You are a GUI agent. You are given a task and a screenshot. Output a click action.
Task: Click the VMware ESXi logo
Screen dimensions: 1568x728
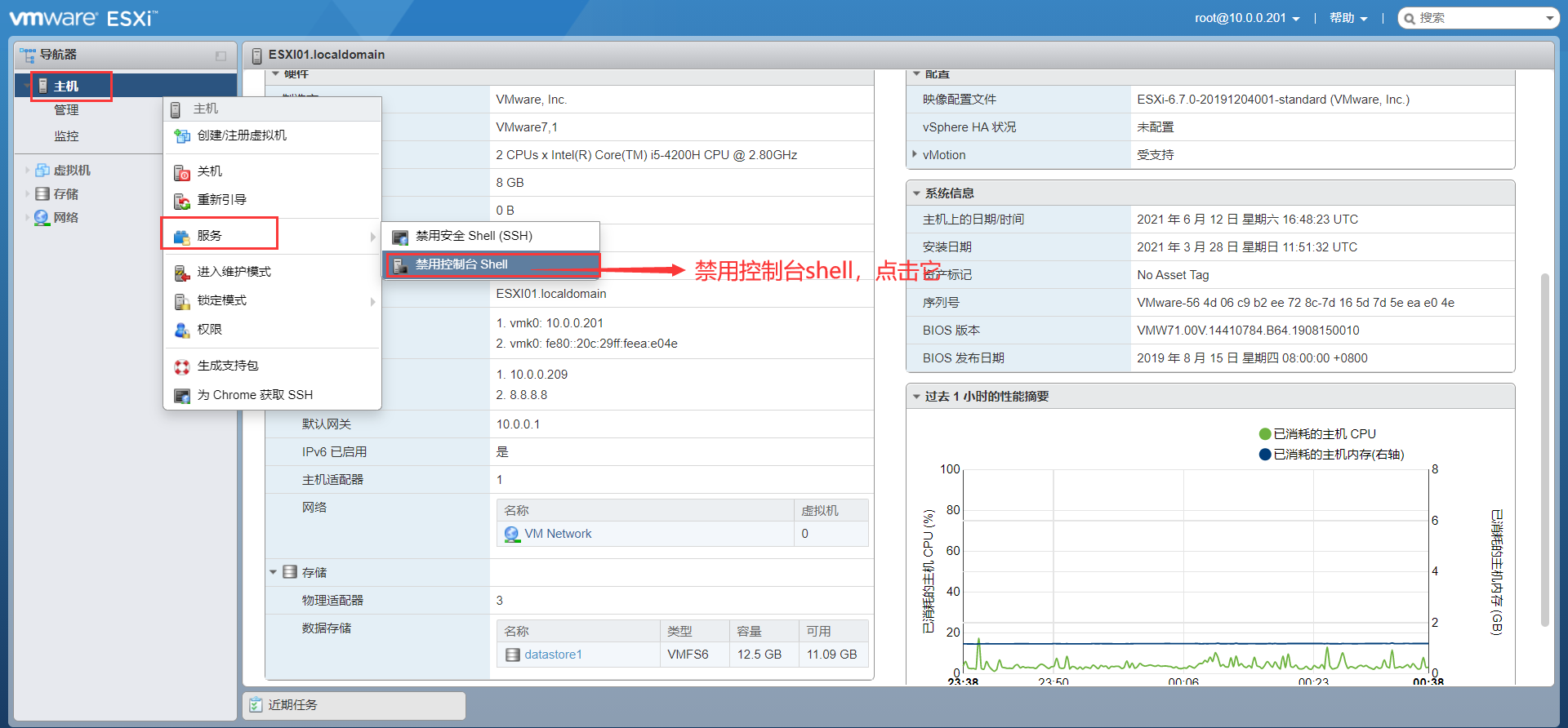click(83, 18)
